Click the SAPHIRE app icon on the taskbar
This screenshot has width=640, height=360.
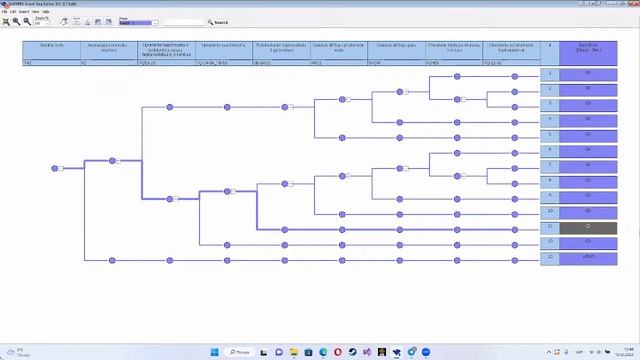[x=396, y=352]
